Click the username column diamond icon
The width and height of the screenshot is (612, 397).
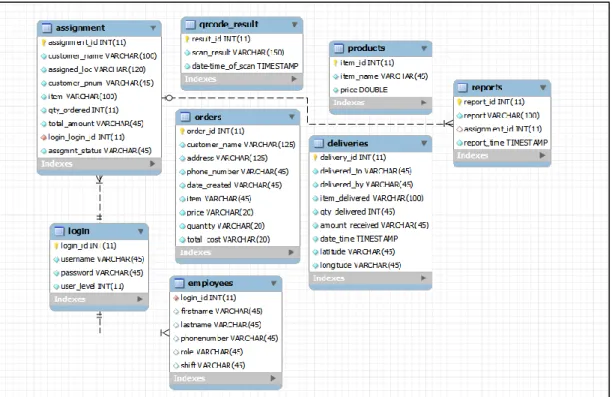[x=57, y=260]
